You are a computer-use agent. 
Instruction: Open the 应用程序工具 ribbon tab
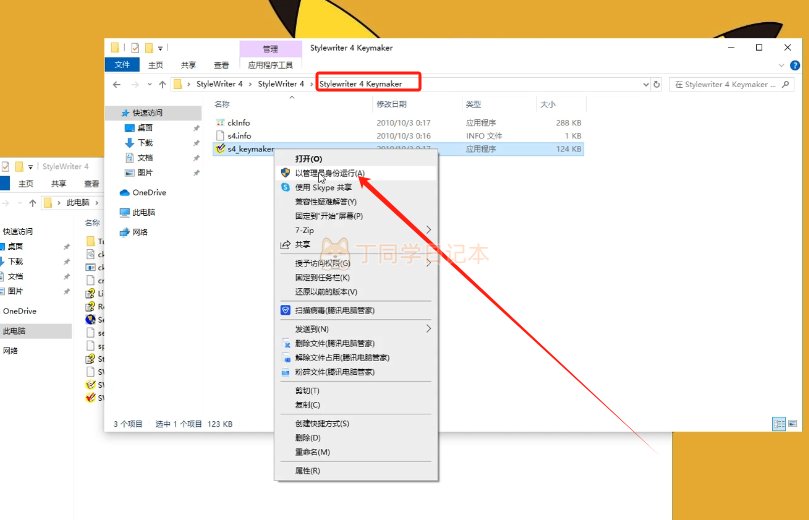tap(270, 65)
